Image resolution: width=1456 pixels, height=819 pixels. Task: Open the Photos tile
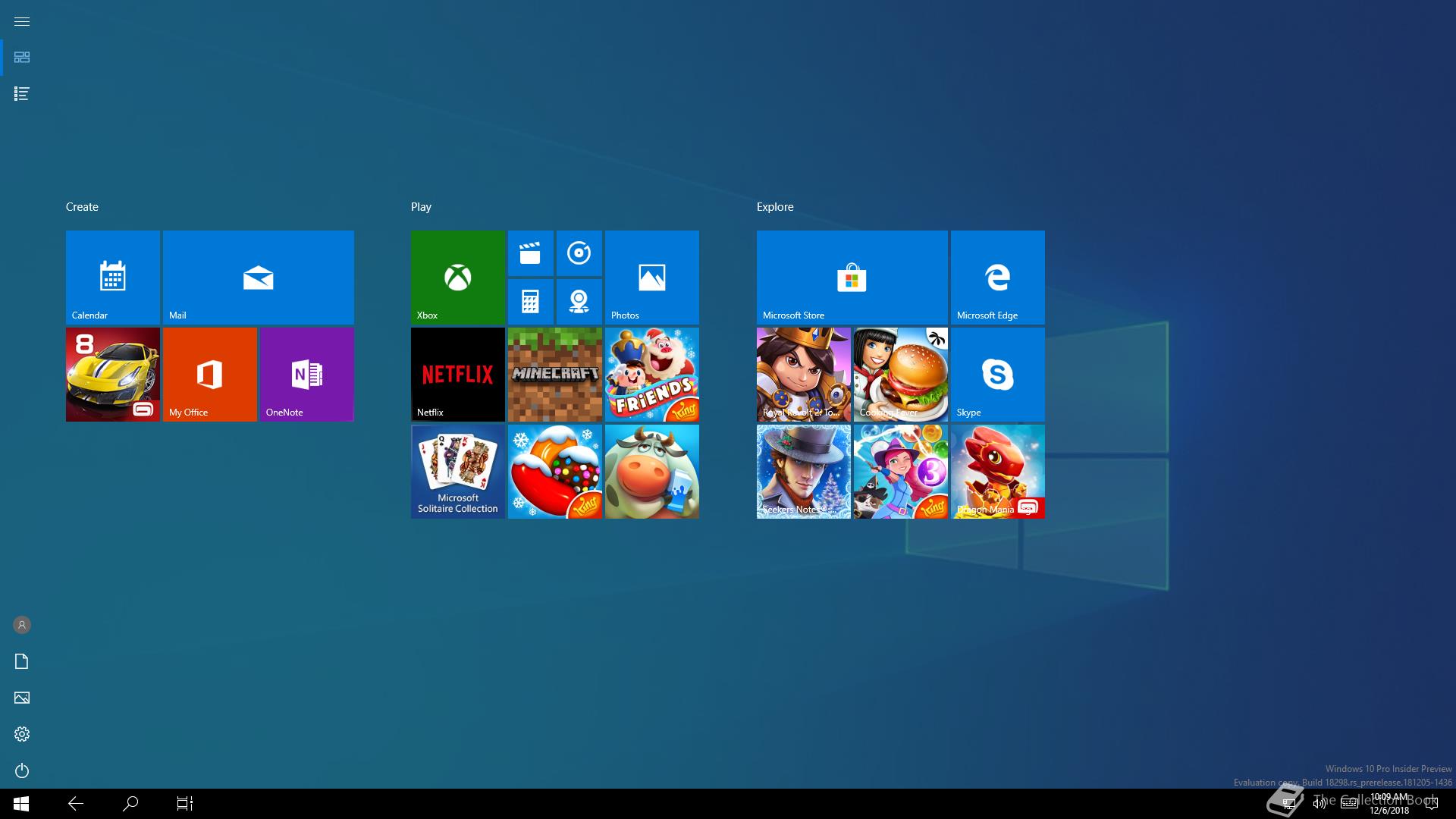point(652,278)
